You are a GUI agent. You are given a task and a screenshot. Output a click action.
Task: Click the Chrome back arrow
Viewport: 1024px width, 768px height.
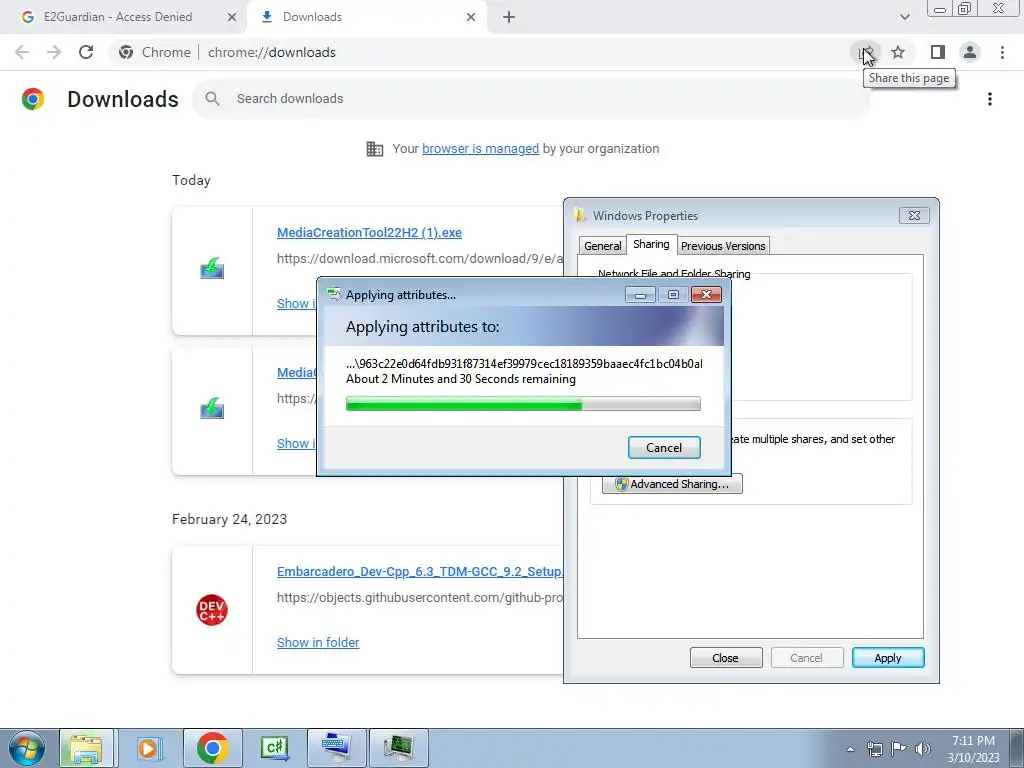22,52
